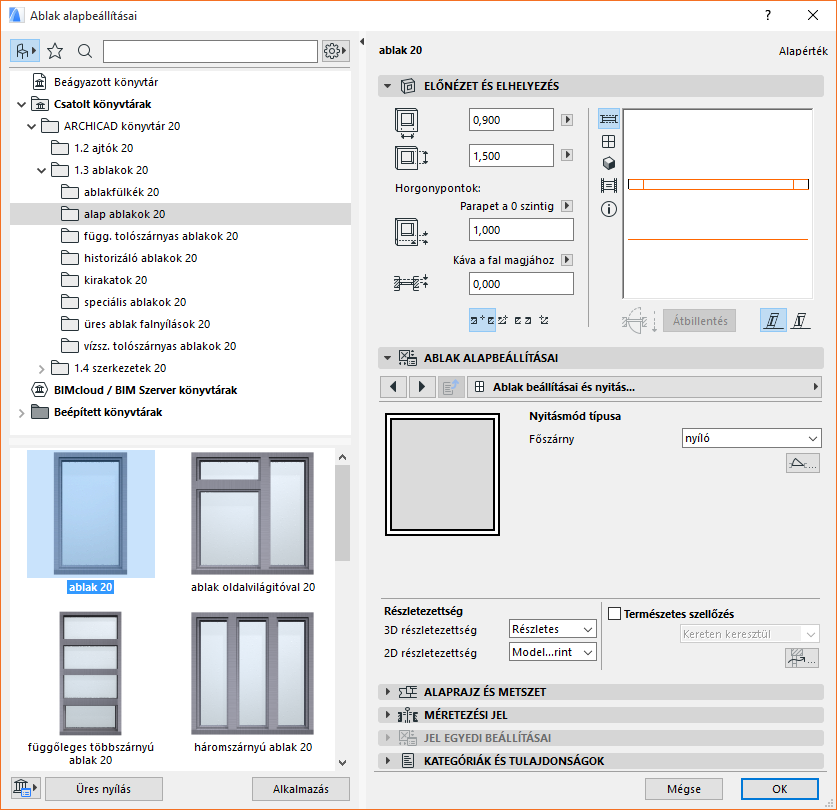Open the library search with magnifier icon
Image resolution: width=837 pixels, height=810 pixels.
pyautogui.click(x=84, y=50)
